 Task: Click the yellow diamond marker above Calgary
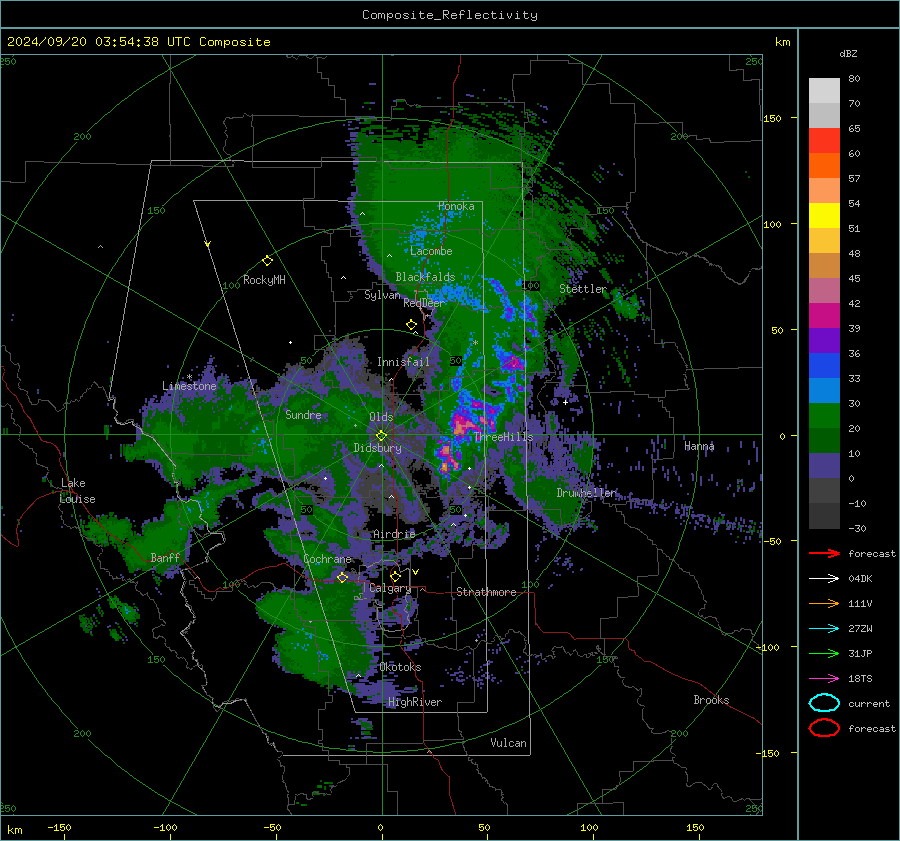coord(395,576)
